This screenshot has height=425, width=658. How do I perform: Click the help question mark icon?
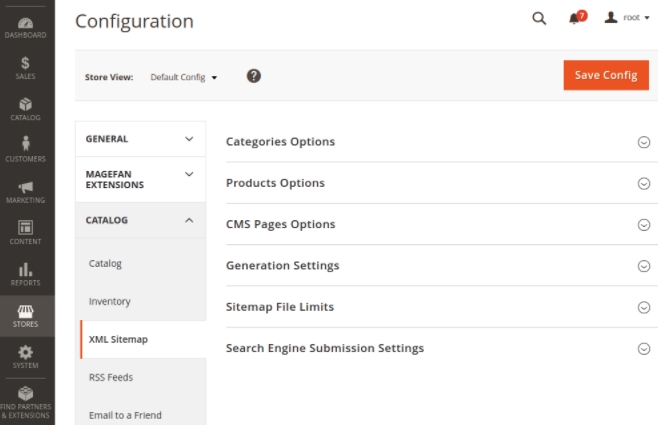point(254,76)
